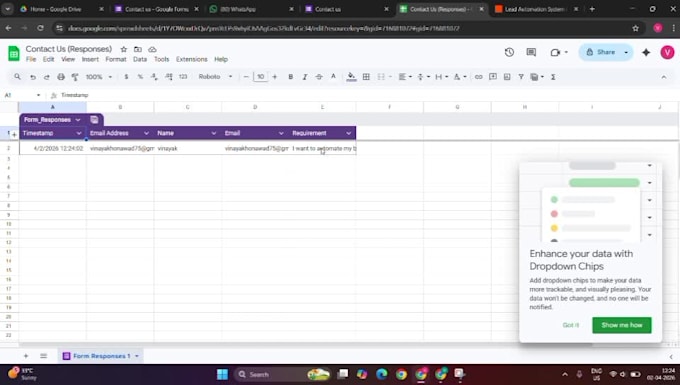Open the comments panel icon
The image size is (680, 385).
(531, 52)
